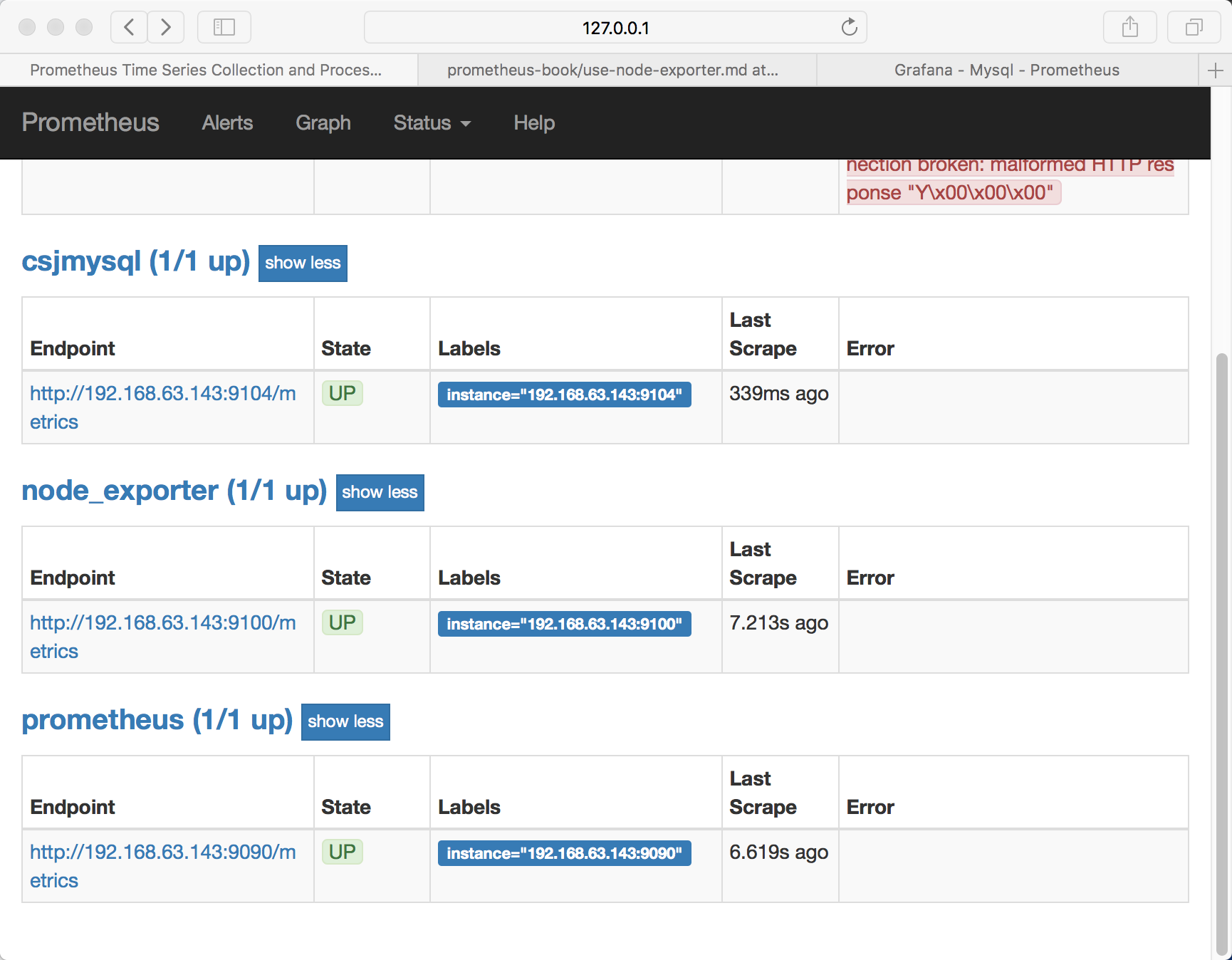This screenshot has width=1232, height=960.
Task: Click label instance="192.168.63.143:9090"
Action: (x=565, y=853)
